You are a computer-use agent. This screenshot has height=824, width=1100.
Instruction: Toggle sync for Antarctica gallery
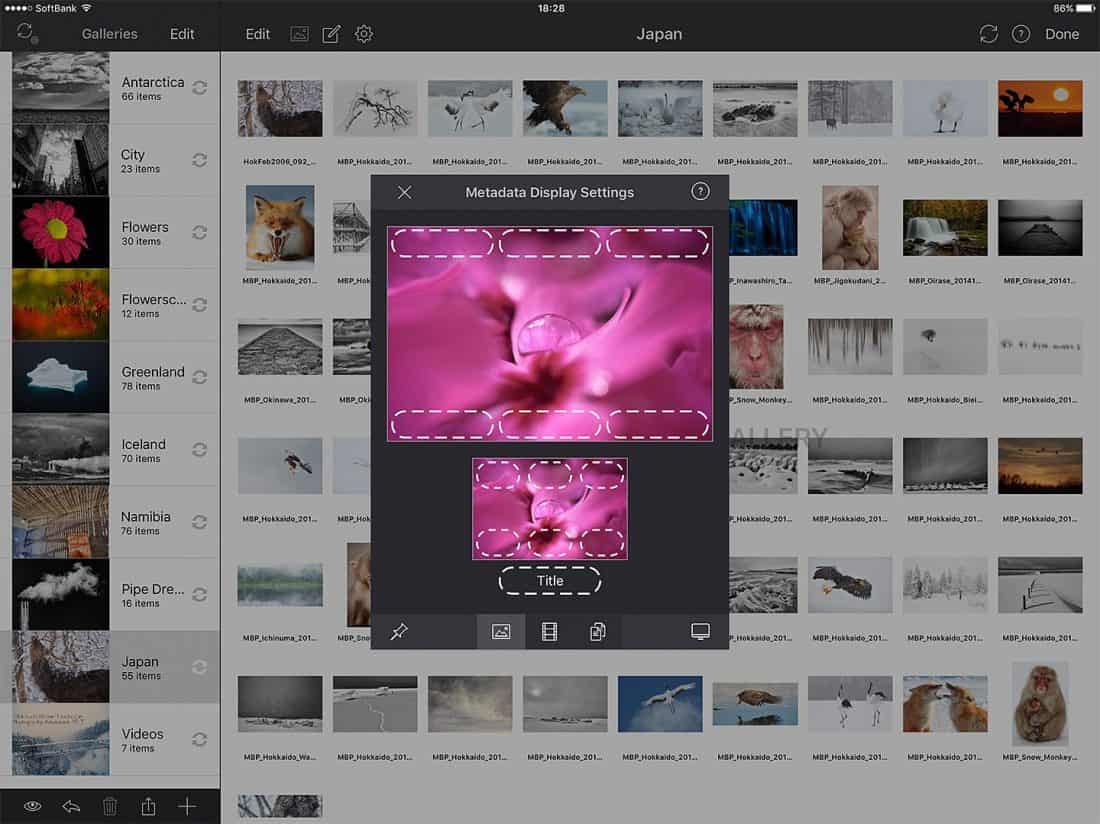(x=200, y=88)
